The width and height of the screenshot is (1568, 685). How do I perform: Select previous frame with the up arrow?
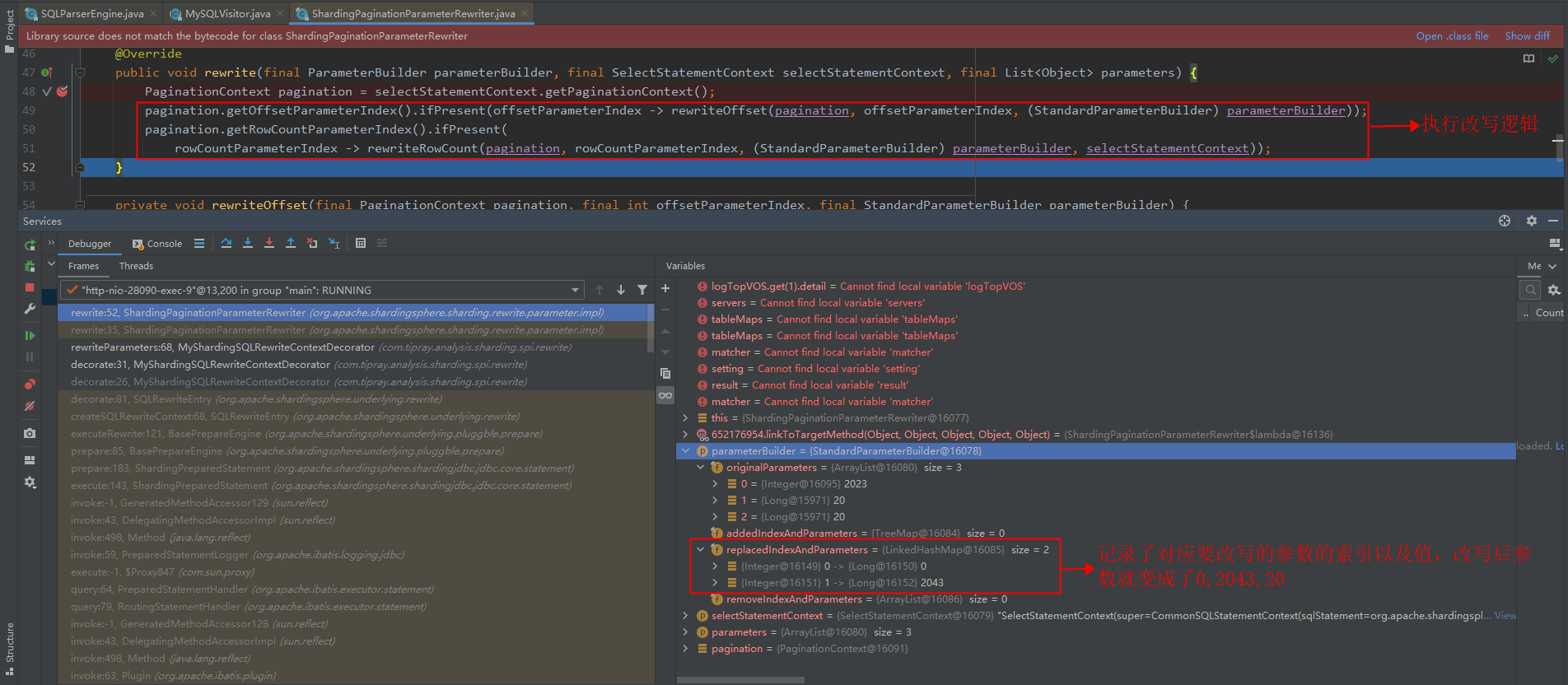coord(600,290)
